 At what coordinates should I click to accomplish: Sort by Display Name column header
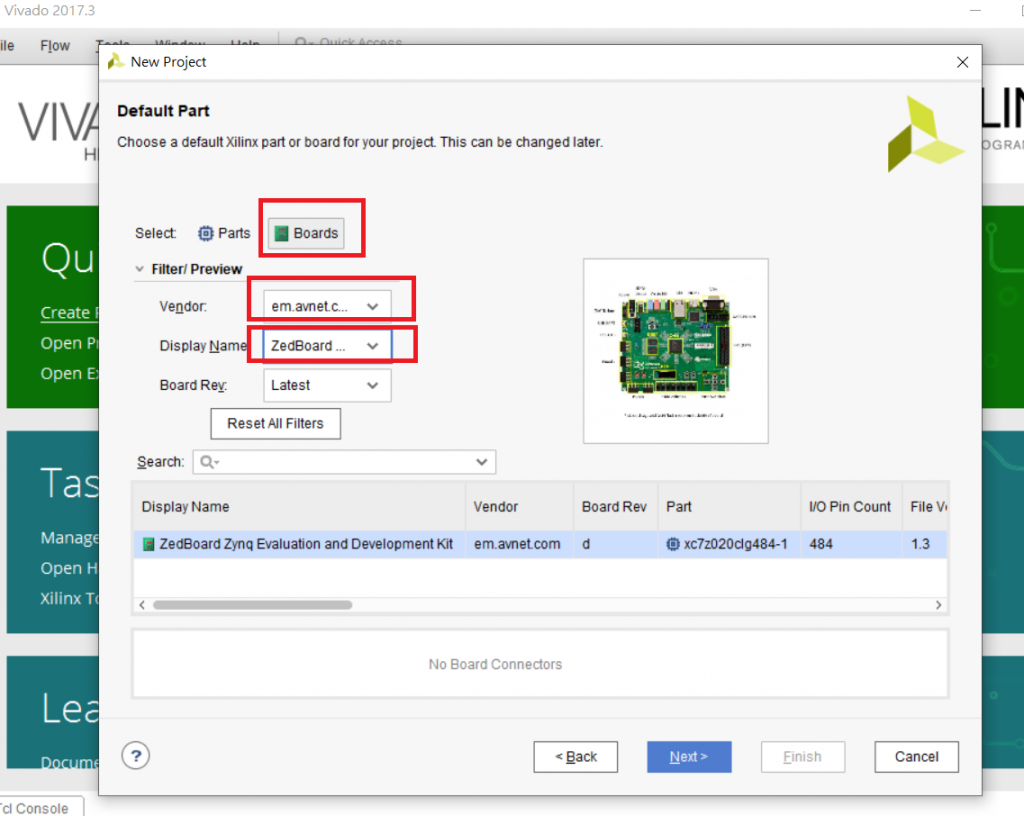(x=299, y=507)
